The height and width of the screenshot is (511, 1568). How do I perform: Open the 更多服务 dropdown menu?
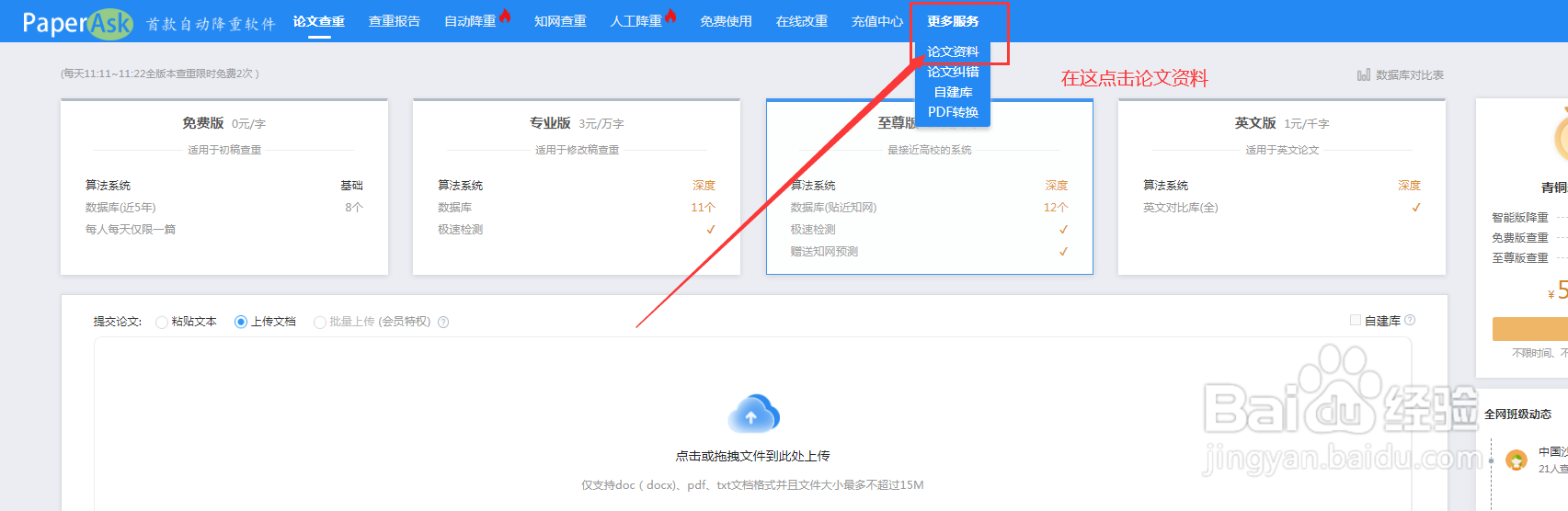(953, 21)
